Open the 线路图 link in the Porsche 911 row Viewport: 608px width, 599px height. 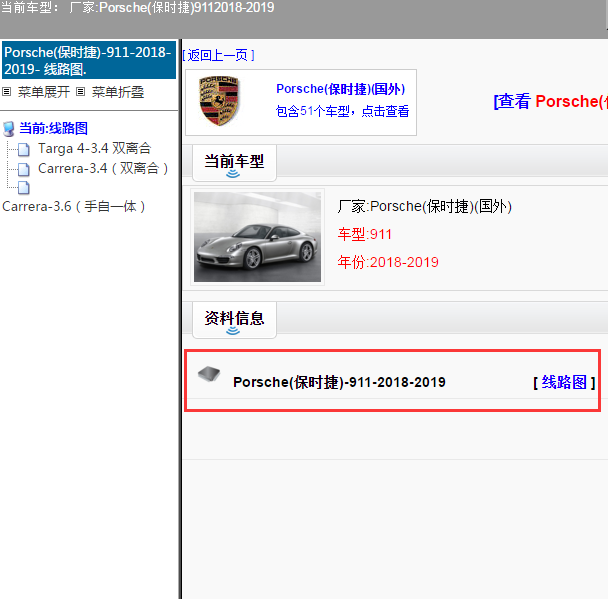[564, 382]
